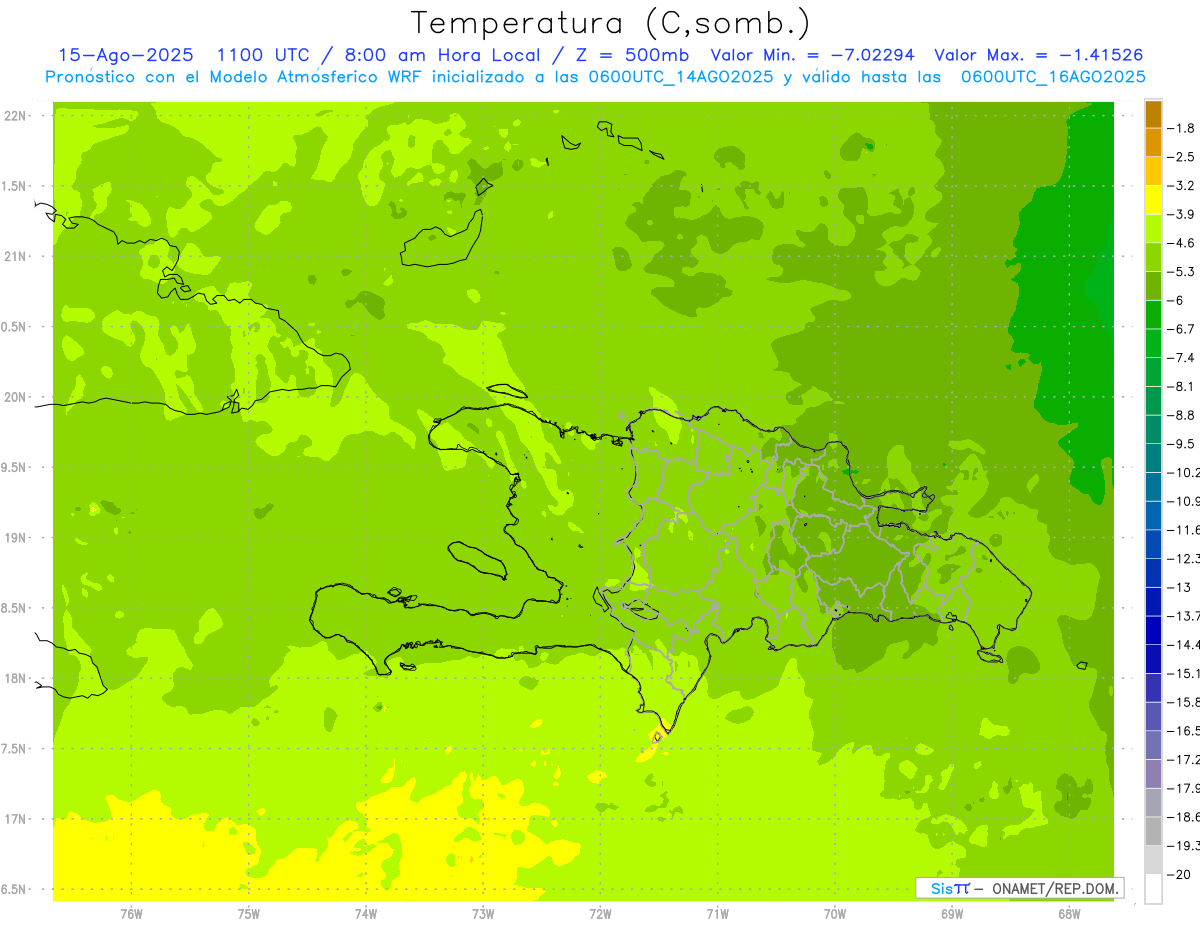The height and width of the screenshot is (927, 1200).
Task: Click the legend swatch between -2.5 and -3.2
Action: click(1153, 171)
